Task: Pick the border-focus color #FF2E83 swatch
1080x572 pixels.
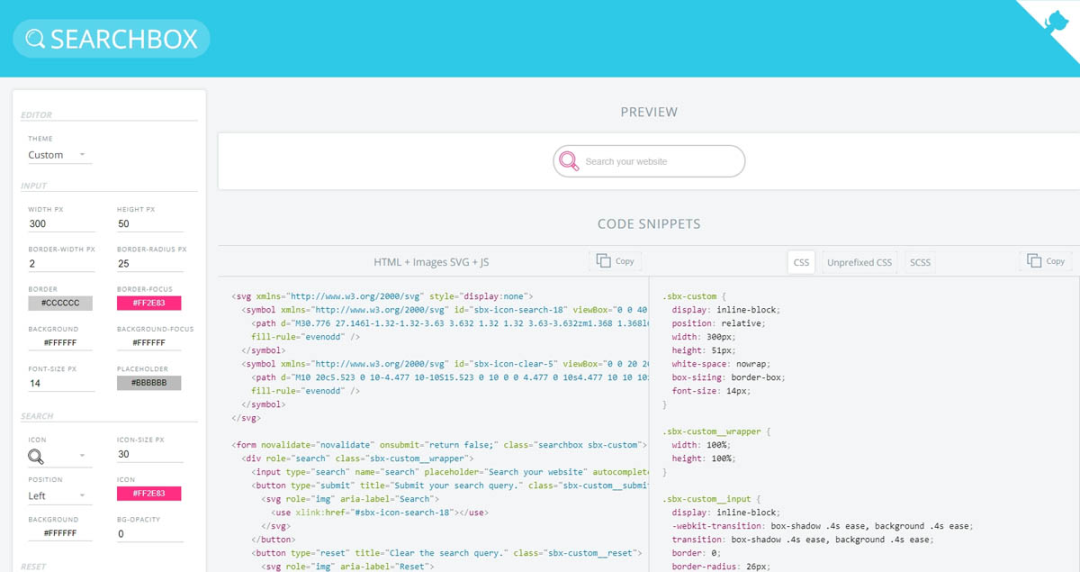Action: tap(149, 303)
